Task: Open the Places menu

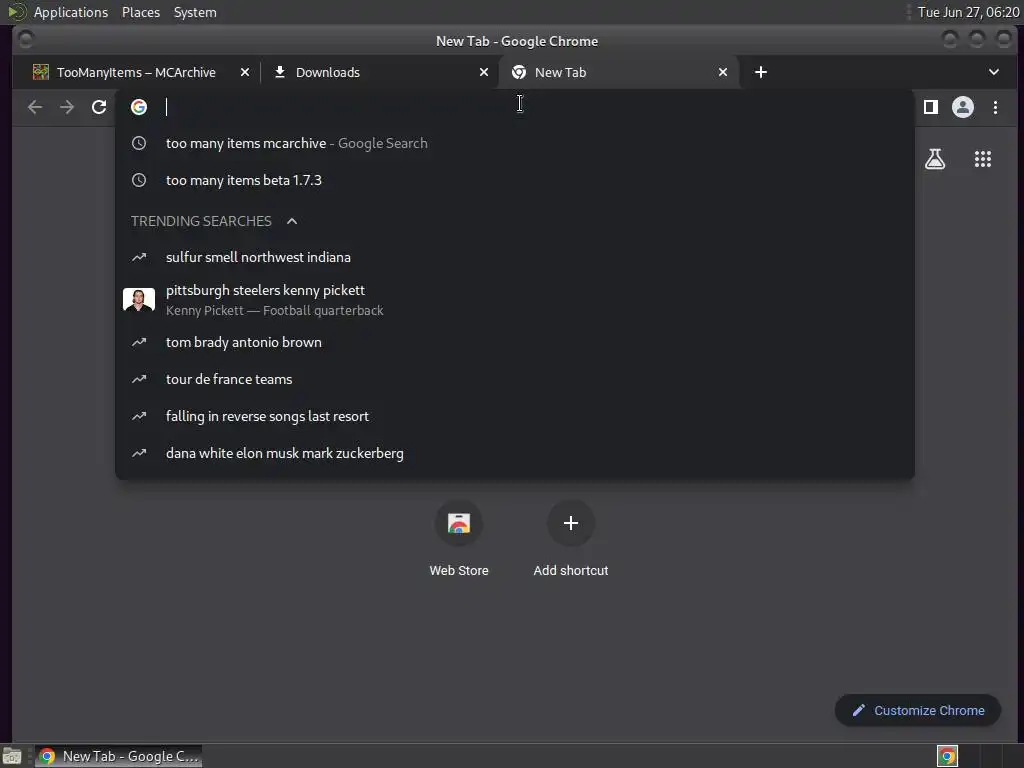Action: click(141, 12)
